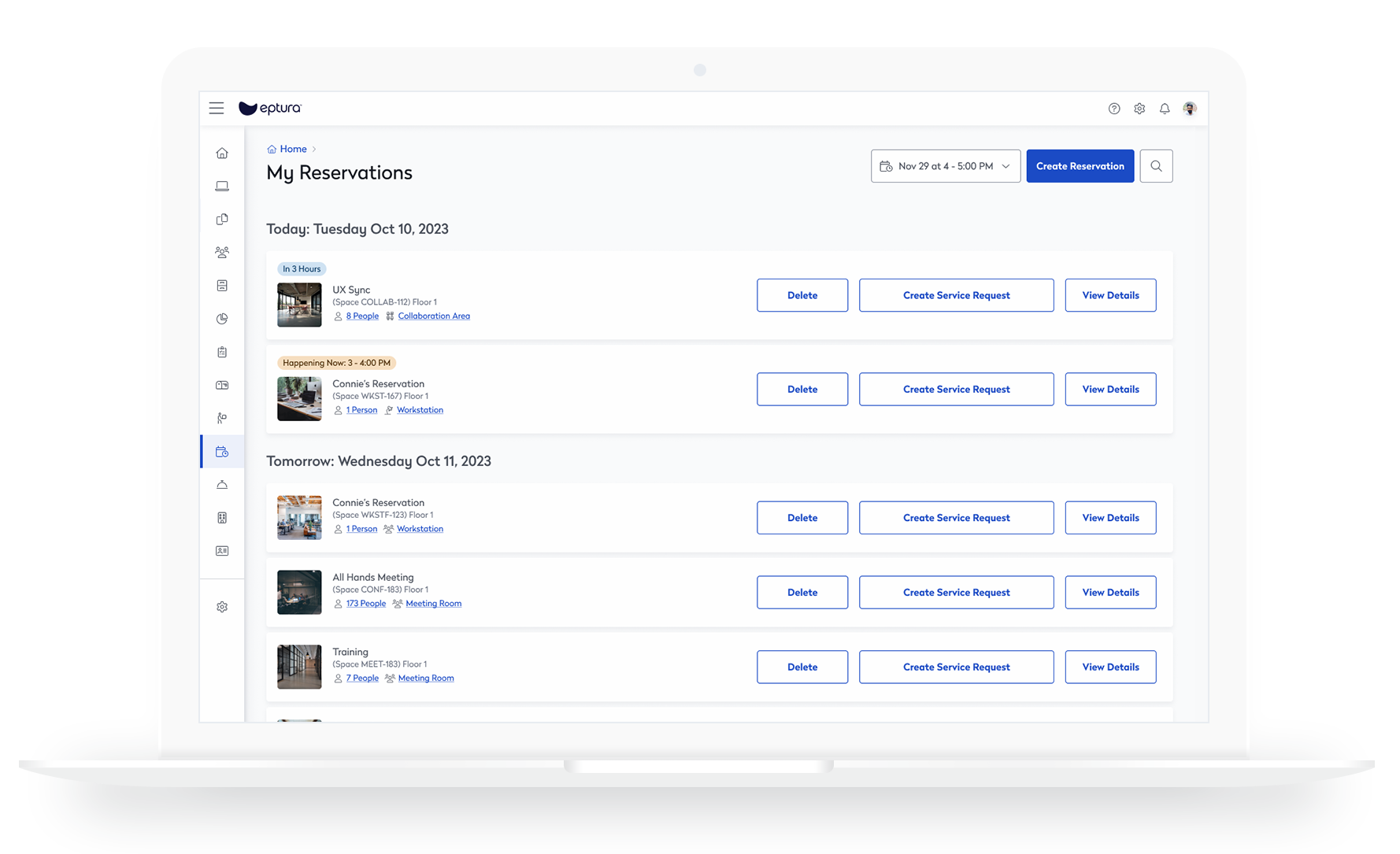The width and height of the screenshot is (1400, 854).
Task: Open the team members icon in sidebar
Action: pyautogui.click(x=221, y=252)
